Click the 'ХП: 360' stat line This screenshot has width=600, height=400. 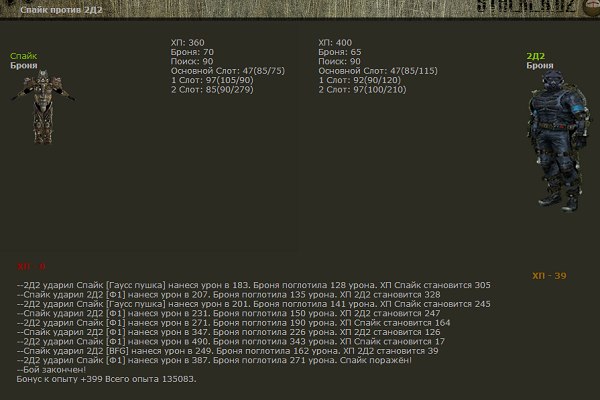(x=188, y=42)
